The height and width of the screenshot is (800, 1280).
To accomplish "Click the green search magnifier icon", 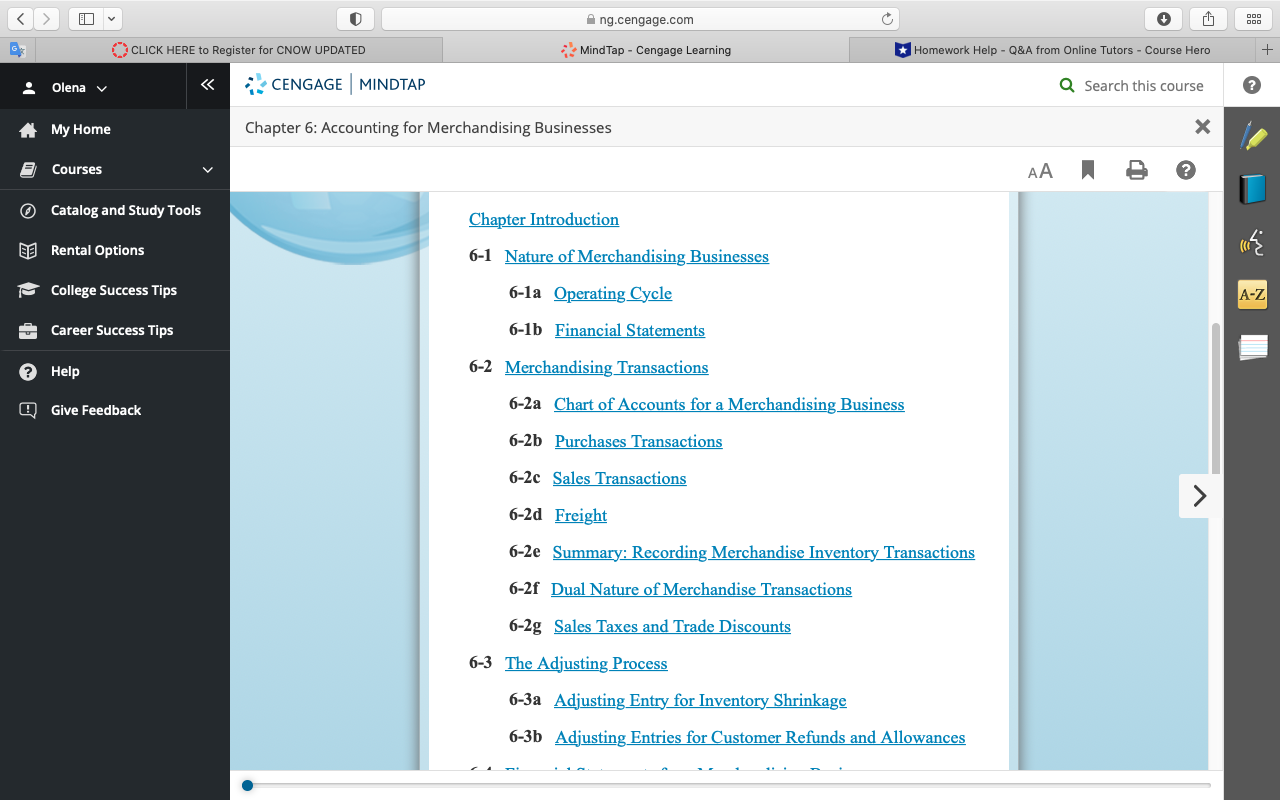I will point(1067,86).
